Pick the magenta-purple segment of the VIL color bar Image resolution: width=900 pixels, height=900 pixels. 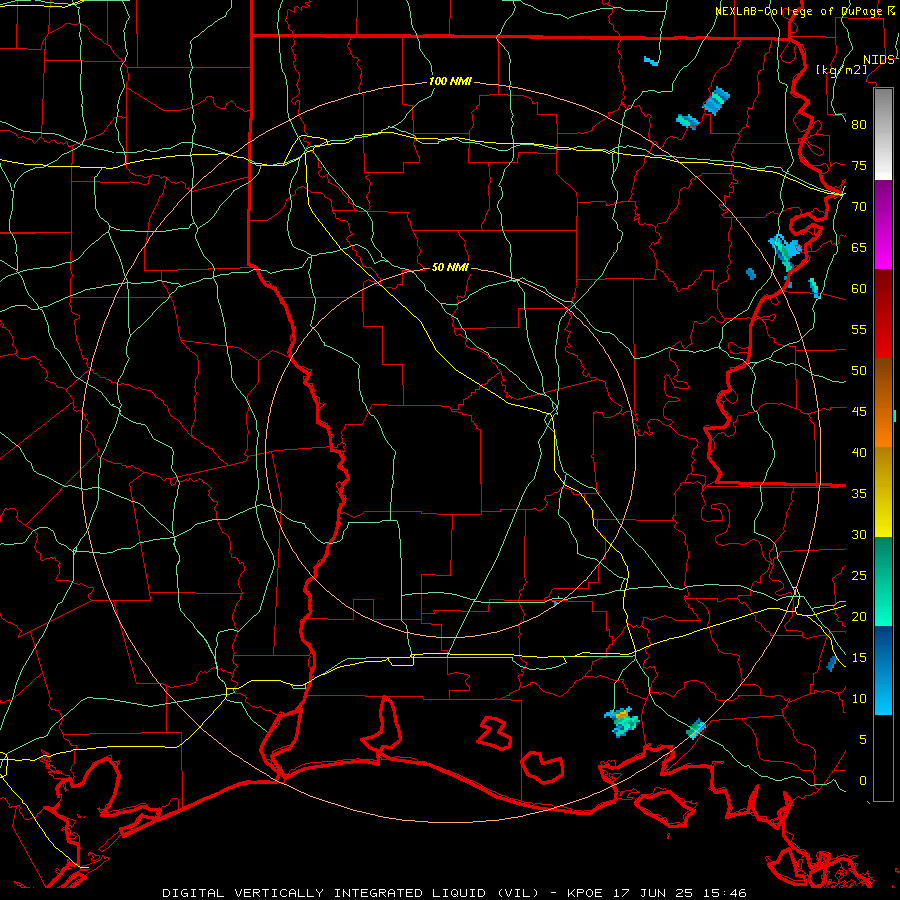(x=883, y=225)
